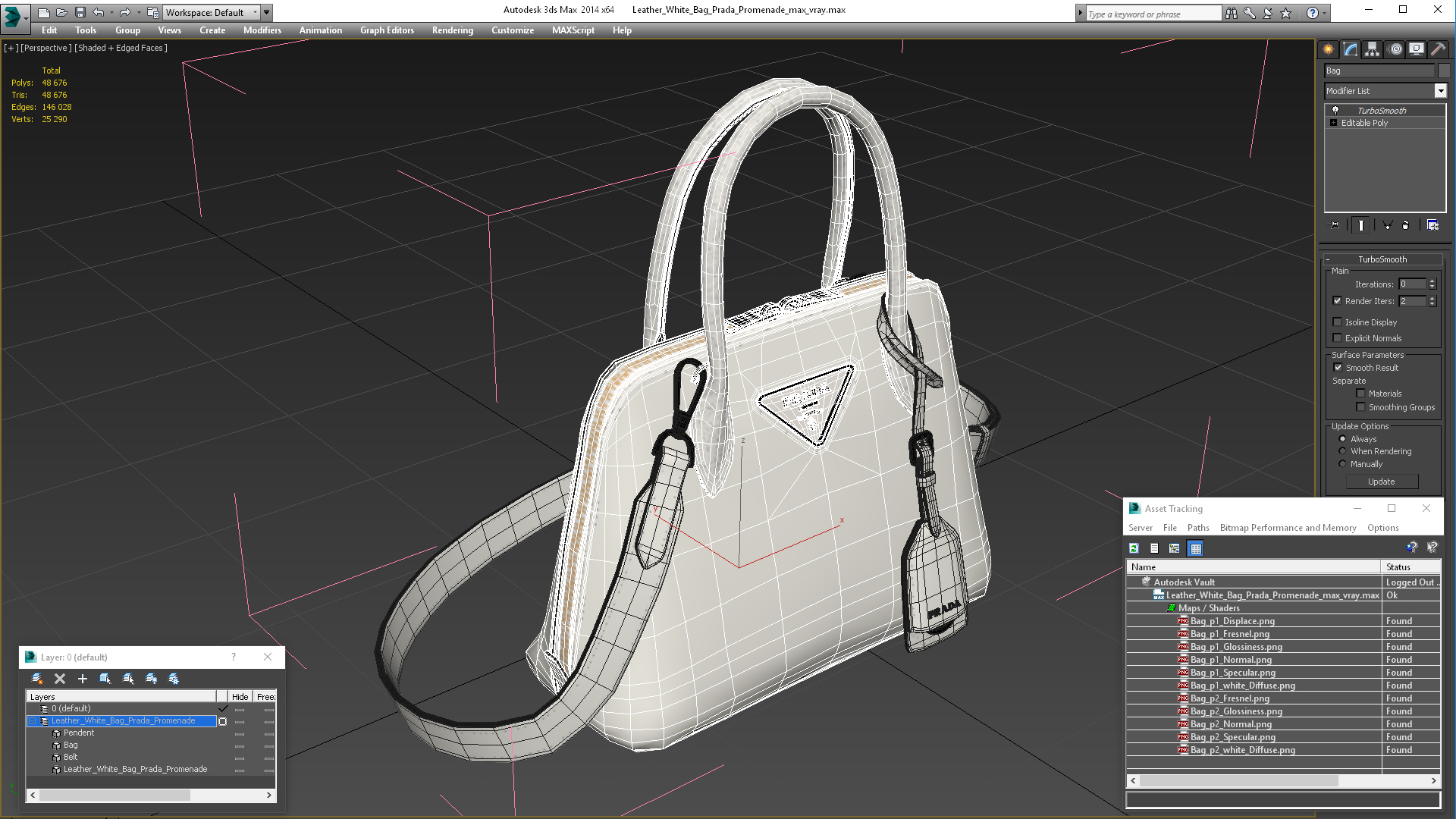Enable Separate by Smoothing Groups checkbox
The height and width of the screenshot is (819, 1456).
(1360, 407)
